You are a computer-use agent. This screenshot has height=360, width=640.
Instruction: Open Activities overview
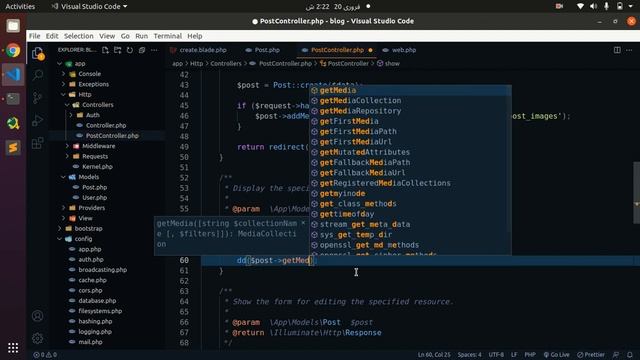(x=20, y=7)
